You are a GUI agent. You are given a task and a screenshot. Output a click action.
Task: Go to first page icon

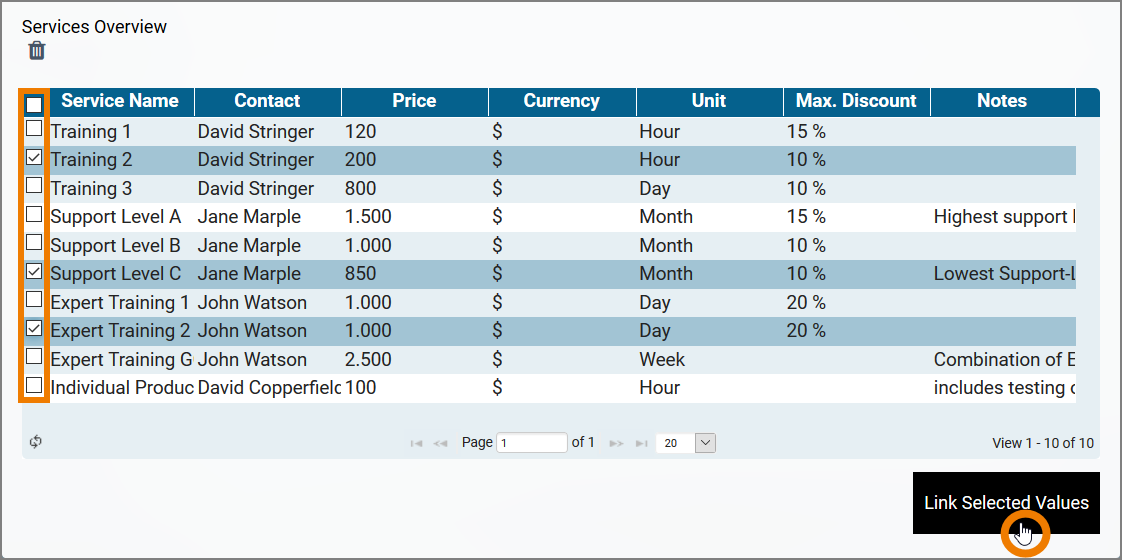[416, 443]
